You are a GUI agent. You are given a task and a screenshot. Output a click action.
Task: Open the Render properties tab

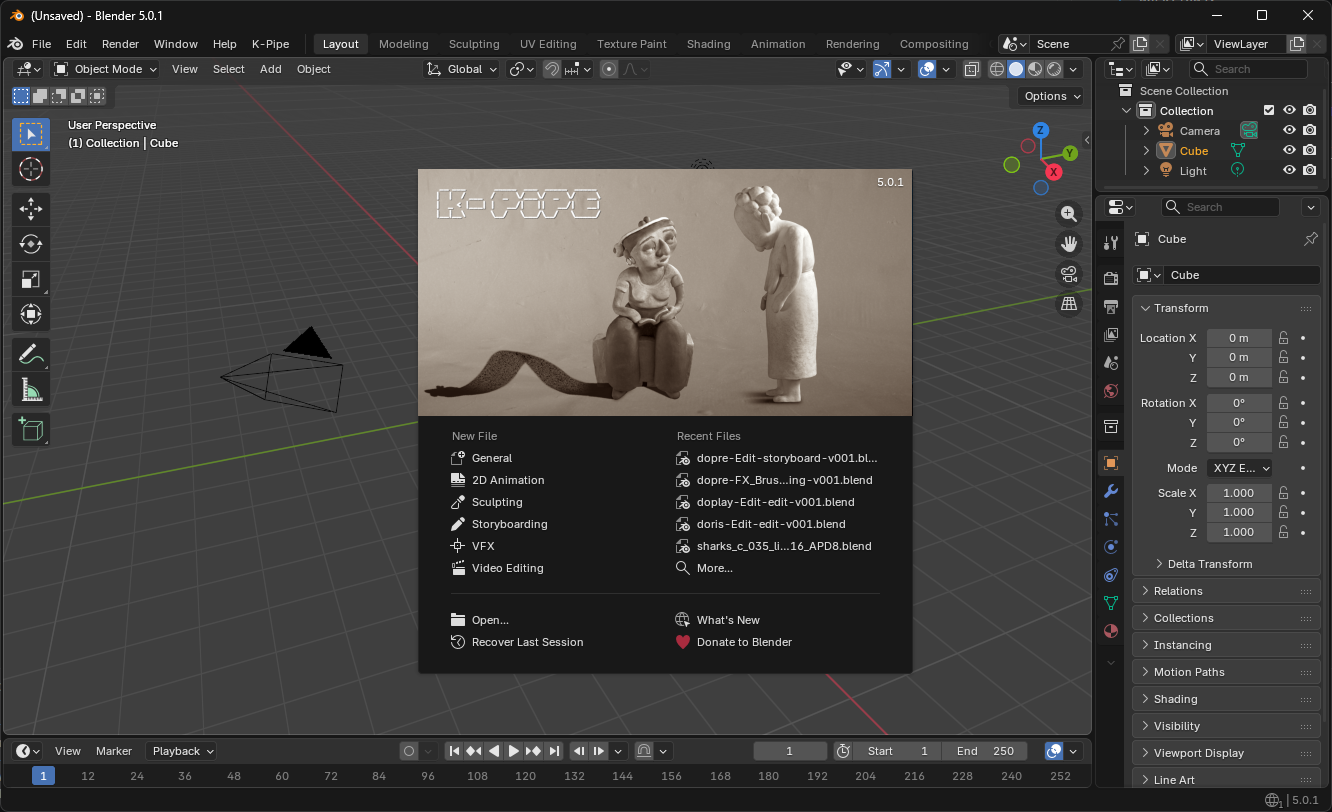pyautogui.click(x=1110, y=278)
